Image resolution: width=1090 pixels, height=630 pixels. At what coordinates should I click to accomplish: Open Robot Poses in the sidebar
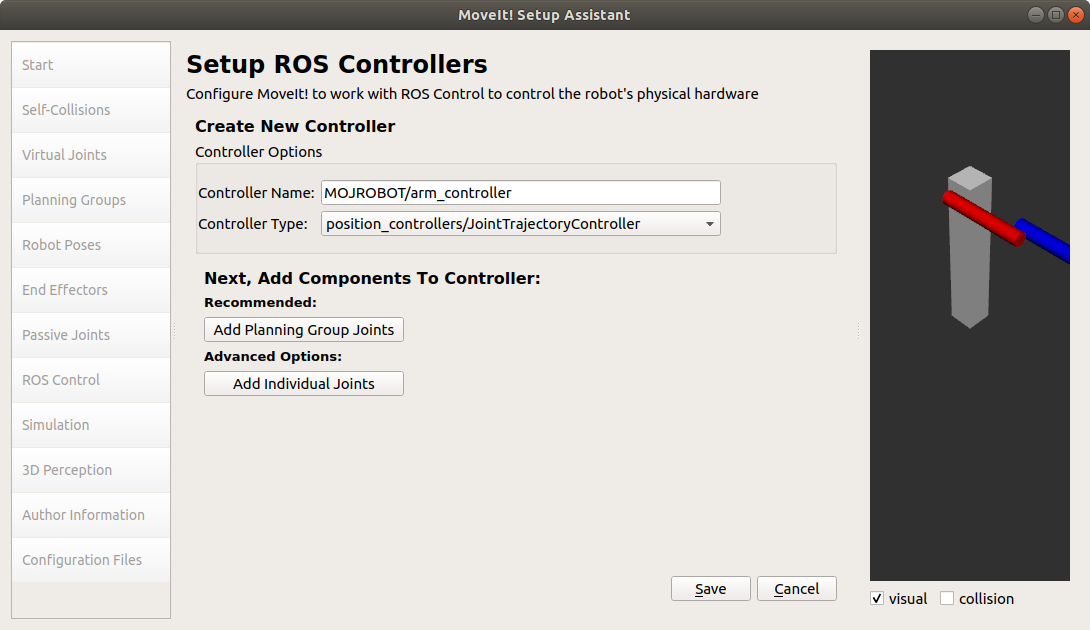91,245
